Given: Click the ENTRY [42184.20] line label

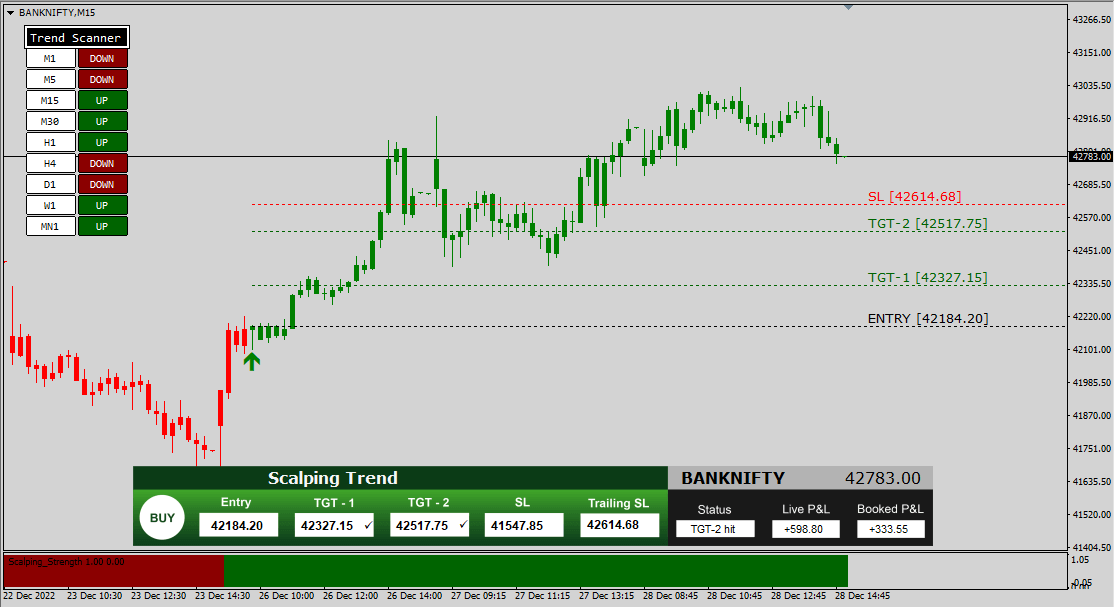Looking at the screenshot, I should click(x=928, y=318).
